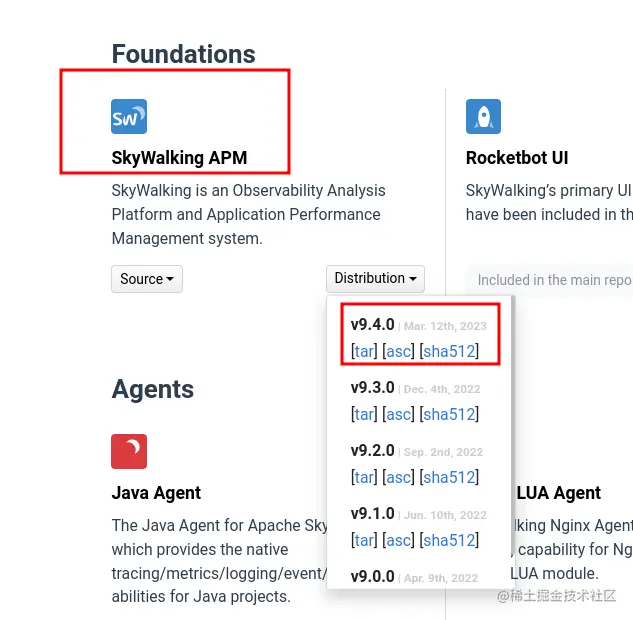Viewport: 633px width, 620px height.
Task: Click the LUA Agent title
Action: (x=559, y=493)
